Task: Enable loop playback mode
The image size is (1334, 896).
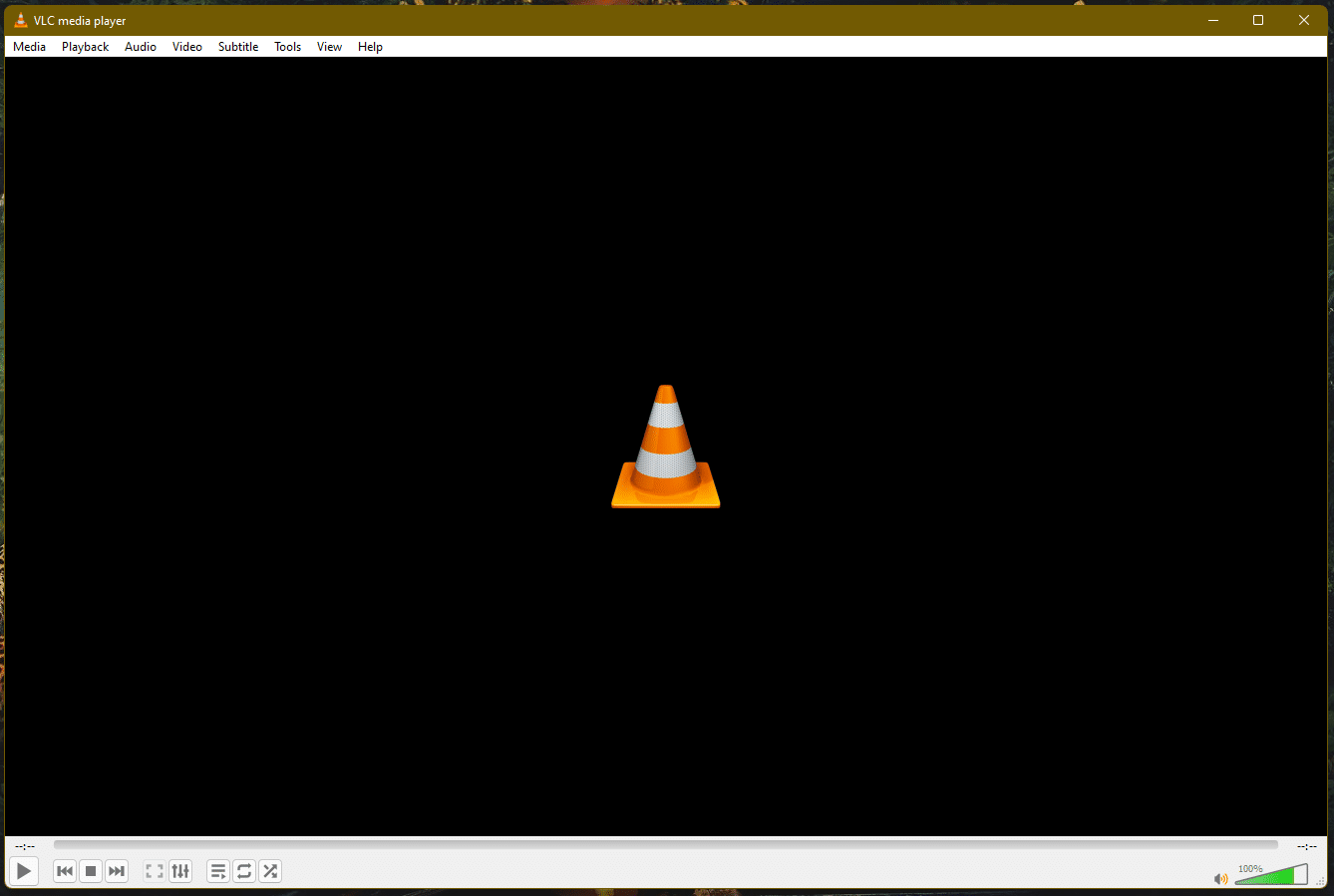Action: click(244, 870)
